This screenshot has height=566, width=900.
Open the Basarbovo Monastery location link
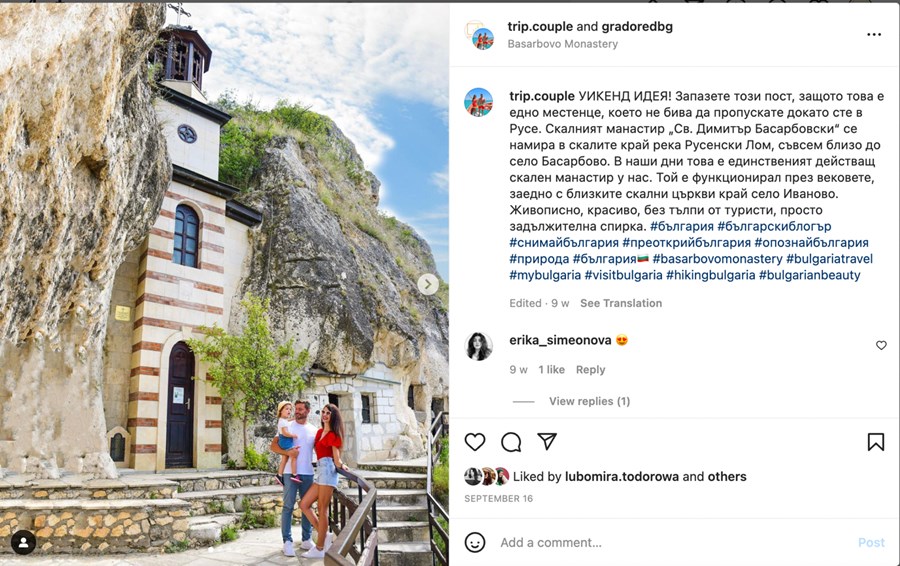(562, 44)
